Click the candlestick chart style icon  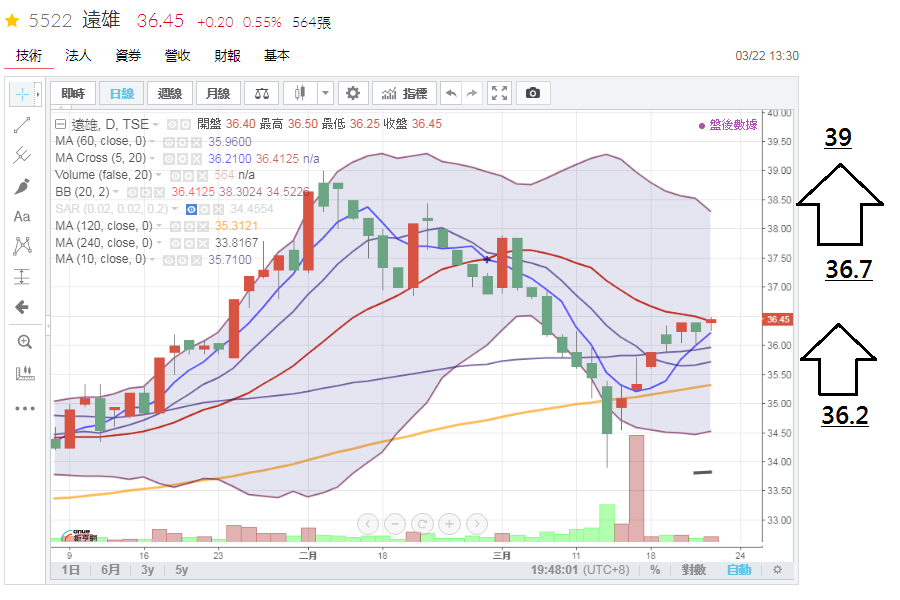pos(300,94)
